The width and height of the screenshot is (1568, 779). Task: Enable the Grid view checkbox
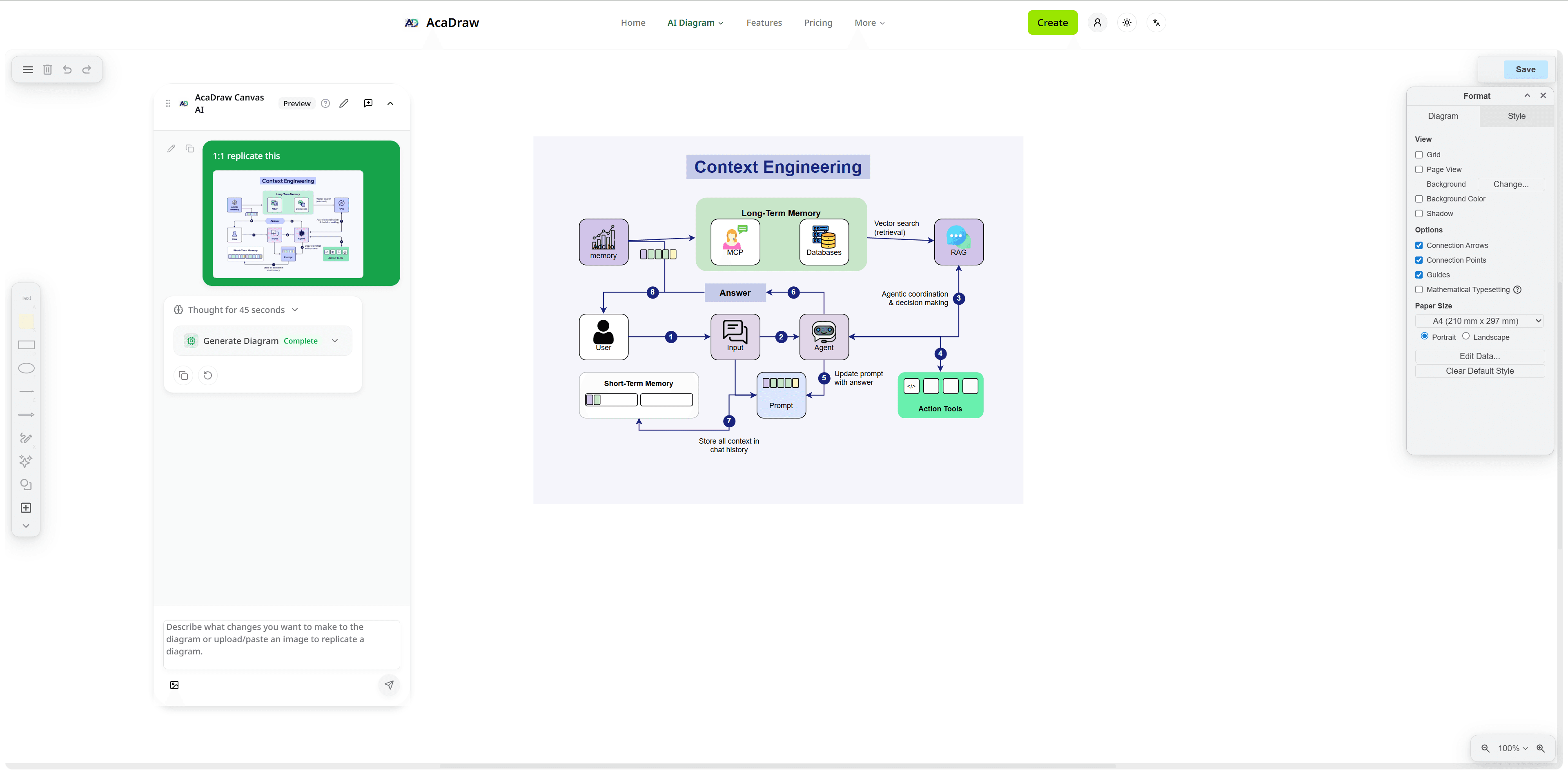(x=1419, y=155)
